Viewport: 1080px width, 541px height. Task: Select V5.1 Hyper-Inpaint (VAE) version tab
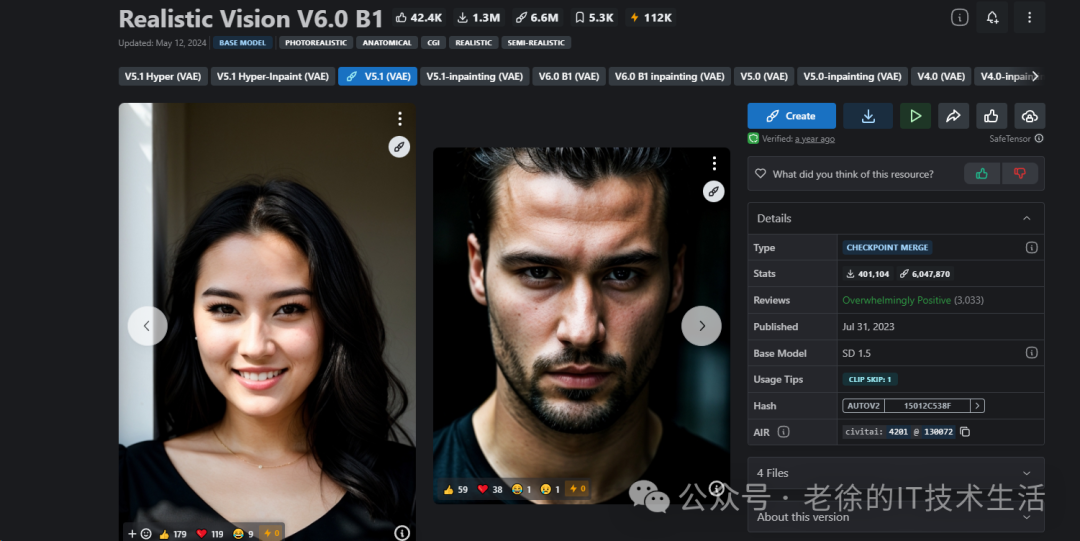[273, 76]
